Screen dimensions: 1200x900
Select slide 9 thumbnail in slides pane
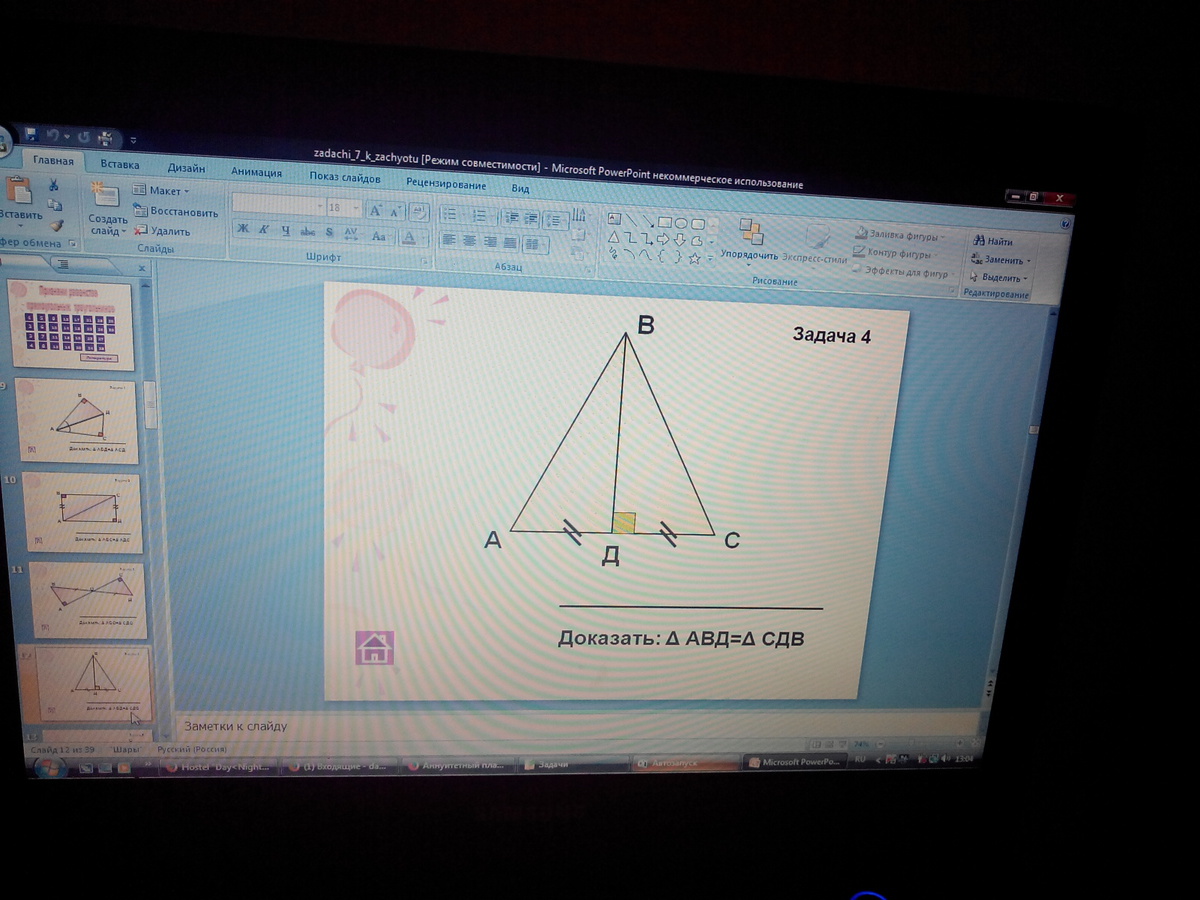click(78, 421)
